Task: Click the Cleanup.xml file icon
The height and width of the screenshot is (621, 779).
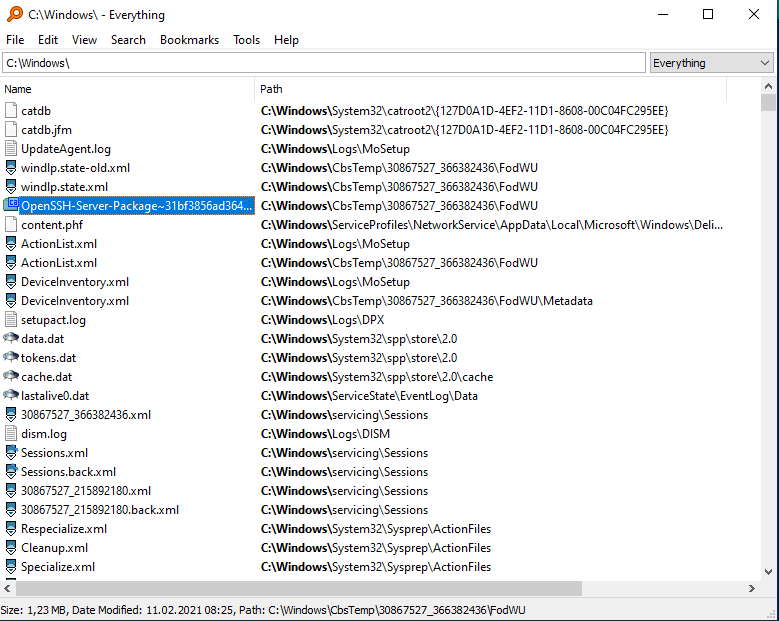Action: pyautogui.click(x=10, y=547)
